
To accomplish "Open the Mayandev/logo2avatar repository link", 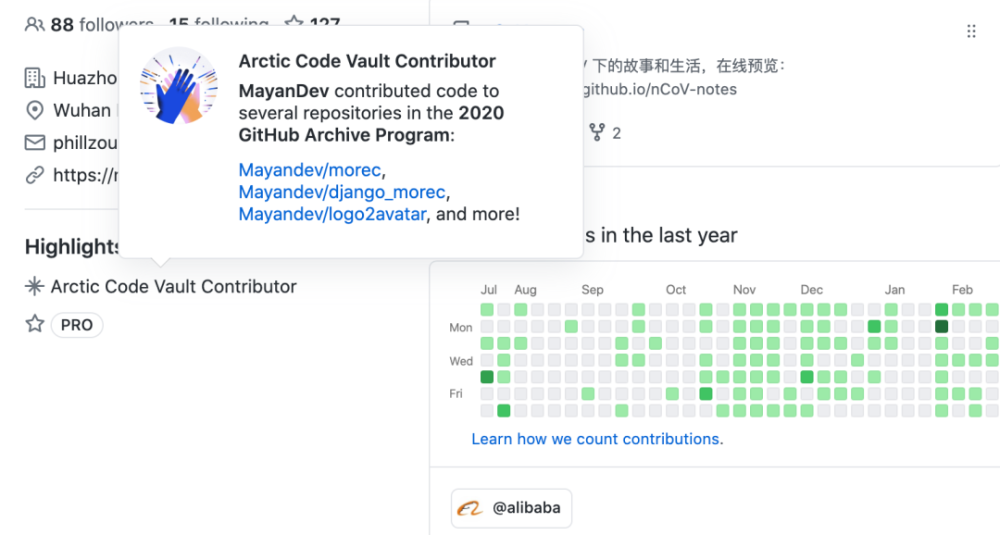I will [332, 214].
